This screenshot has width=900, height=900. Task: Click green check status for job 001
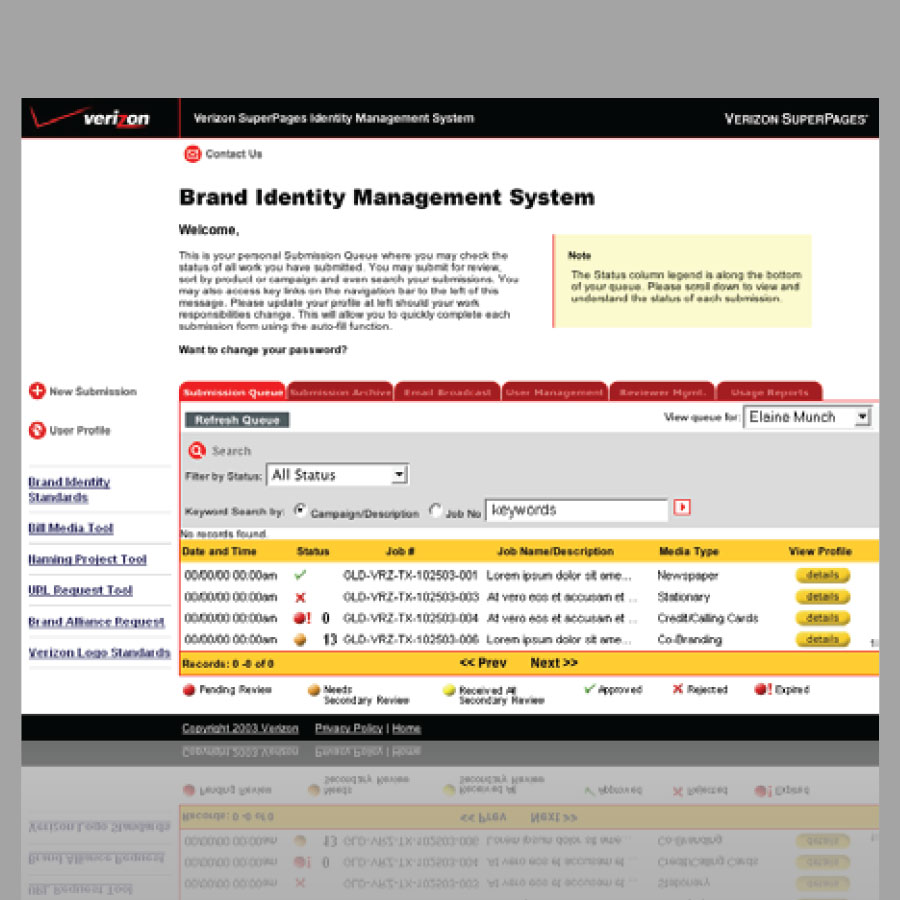click(300, 575)
